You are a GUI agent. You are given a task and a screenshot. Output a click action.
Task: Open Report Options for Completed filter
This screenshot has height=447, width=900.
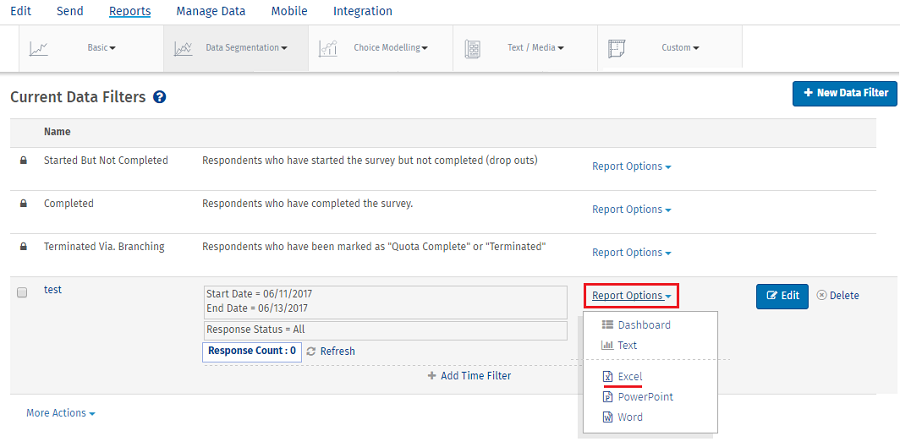point(631,210)
